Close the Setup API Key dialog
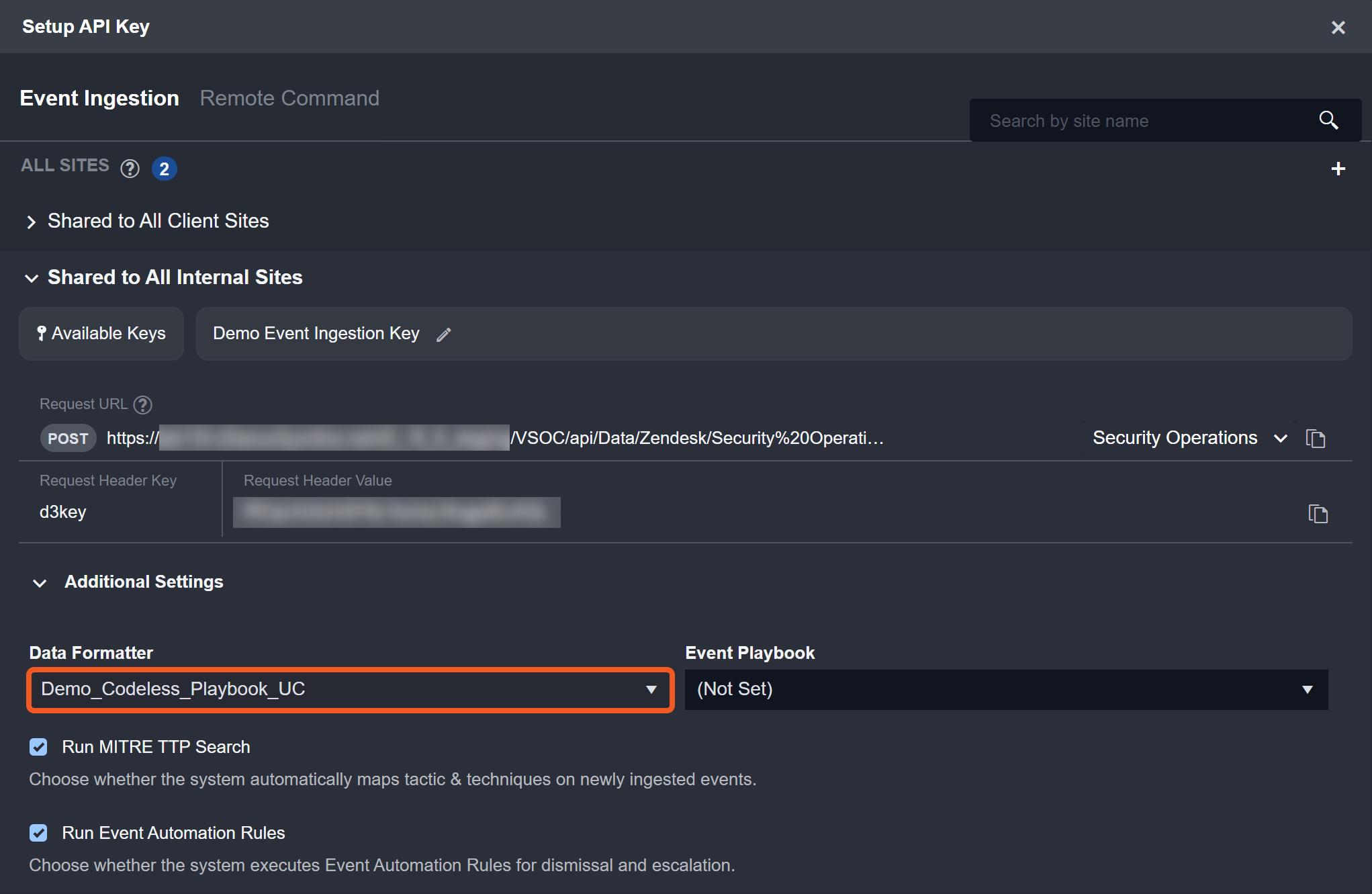Image resolution: width=1372 pixels, height=894 pixels. pos(1338,27)
